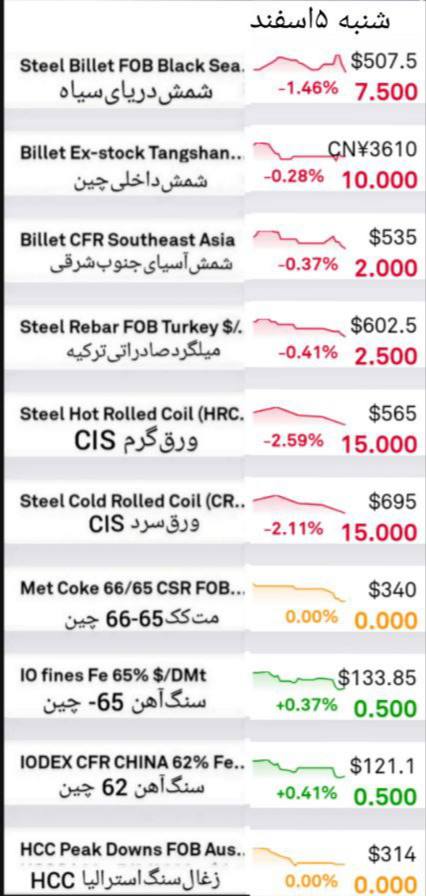Viewport: 426px width, 896px height.
Task: Select the CN¥3610 price
Action: coord(372,150)
